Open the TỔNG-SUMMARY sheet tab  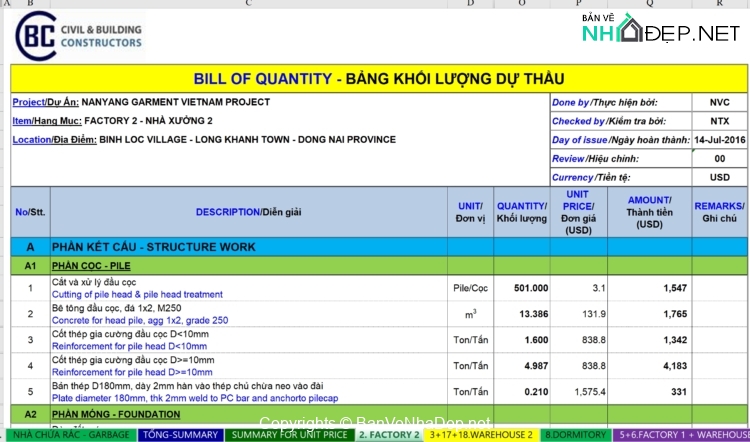pyautogui.click(x=179, y=435)
